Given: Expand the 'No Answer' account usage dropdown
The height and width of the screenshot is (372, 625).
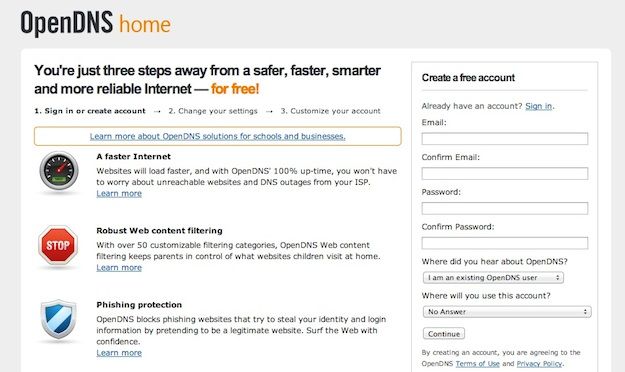Looking at the screenshot, I should coord(507,312).
